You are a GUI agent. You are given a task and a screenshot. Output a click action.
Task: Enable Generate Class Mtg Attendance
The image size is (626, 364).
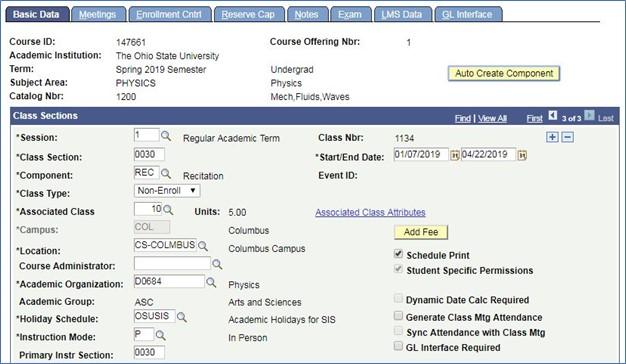click(x=398, y=316)
